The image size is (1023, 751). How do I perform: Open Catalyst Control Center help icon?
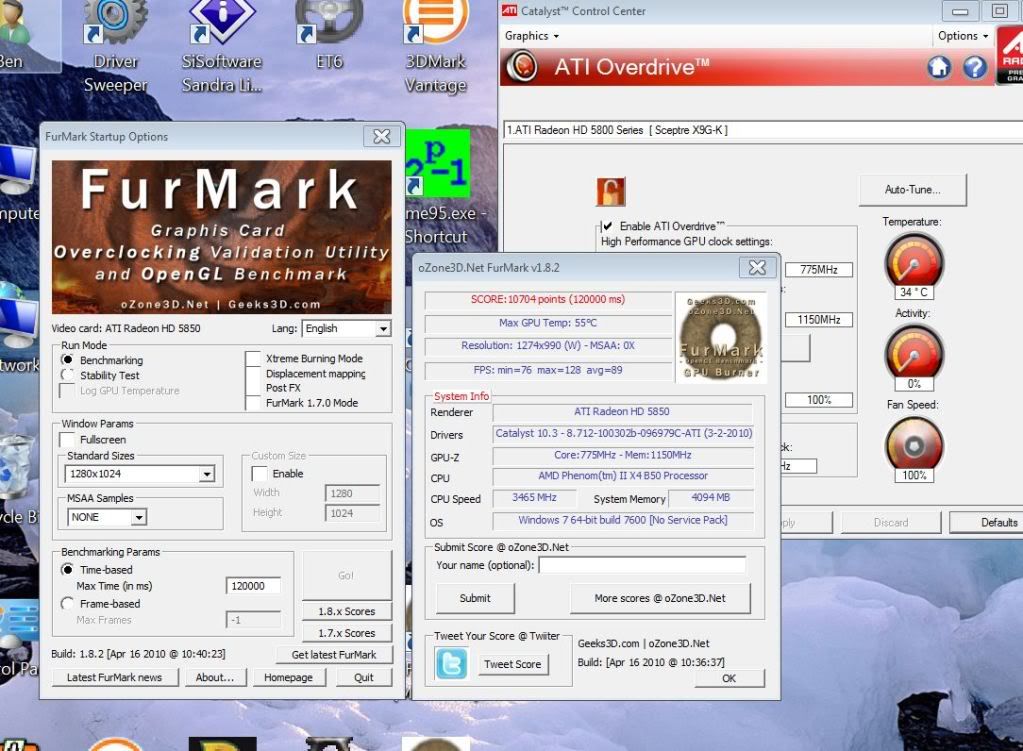[975, 67]
